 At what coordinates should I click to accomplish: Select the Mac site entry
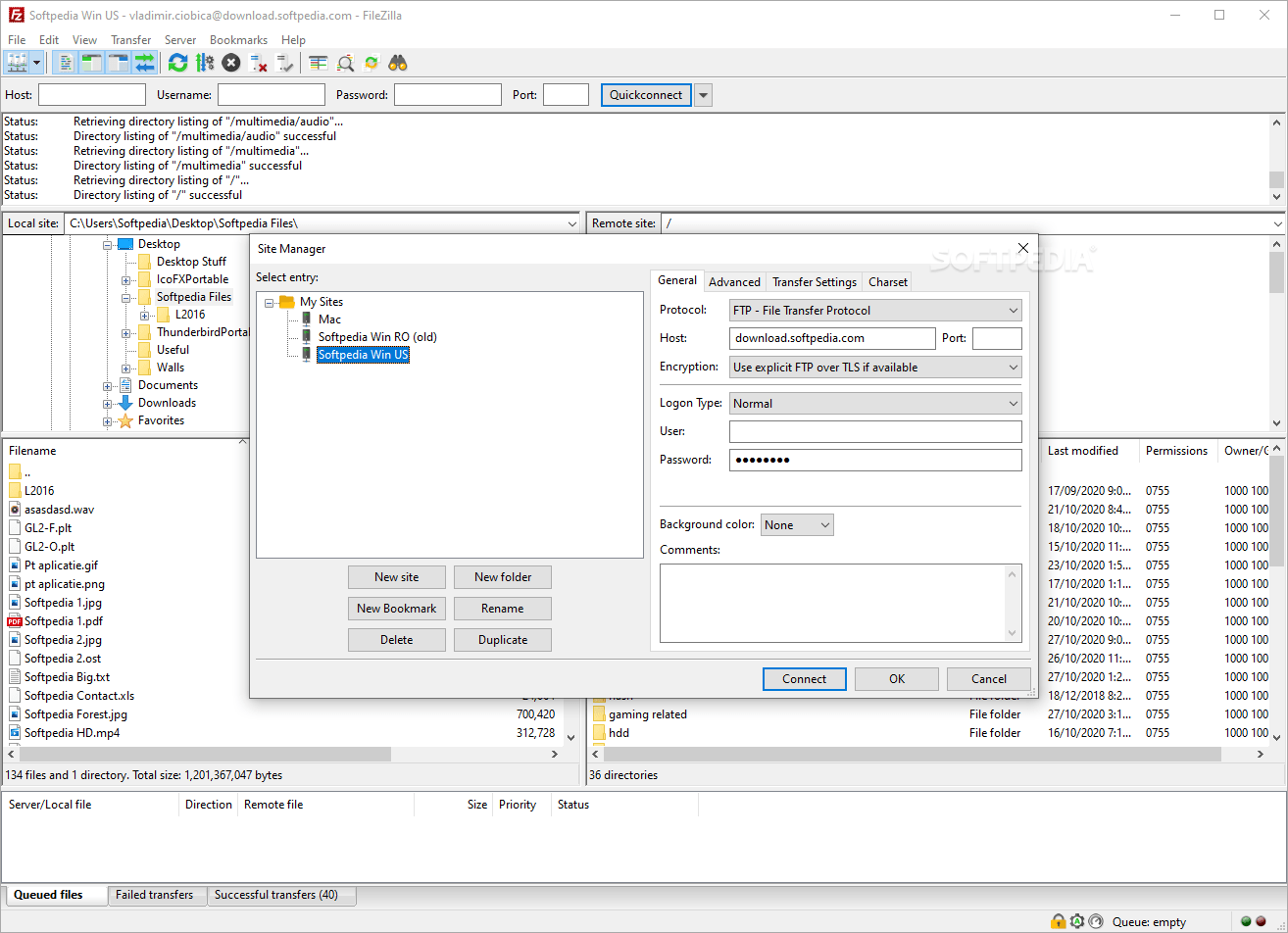[x=329, y=319]
